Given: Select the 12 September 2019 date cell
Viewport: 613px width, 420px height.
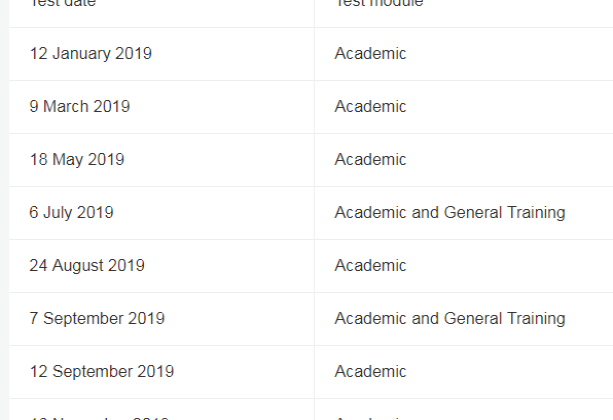Looking at the screenshot, I should [x=101, y=372].
